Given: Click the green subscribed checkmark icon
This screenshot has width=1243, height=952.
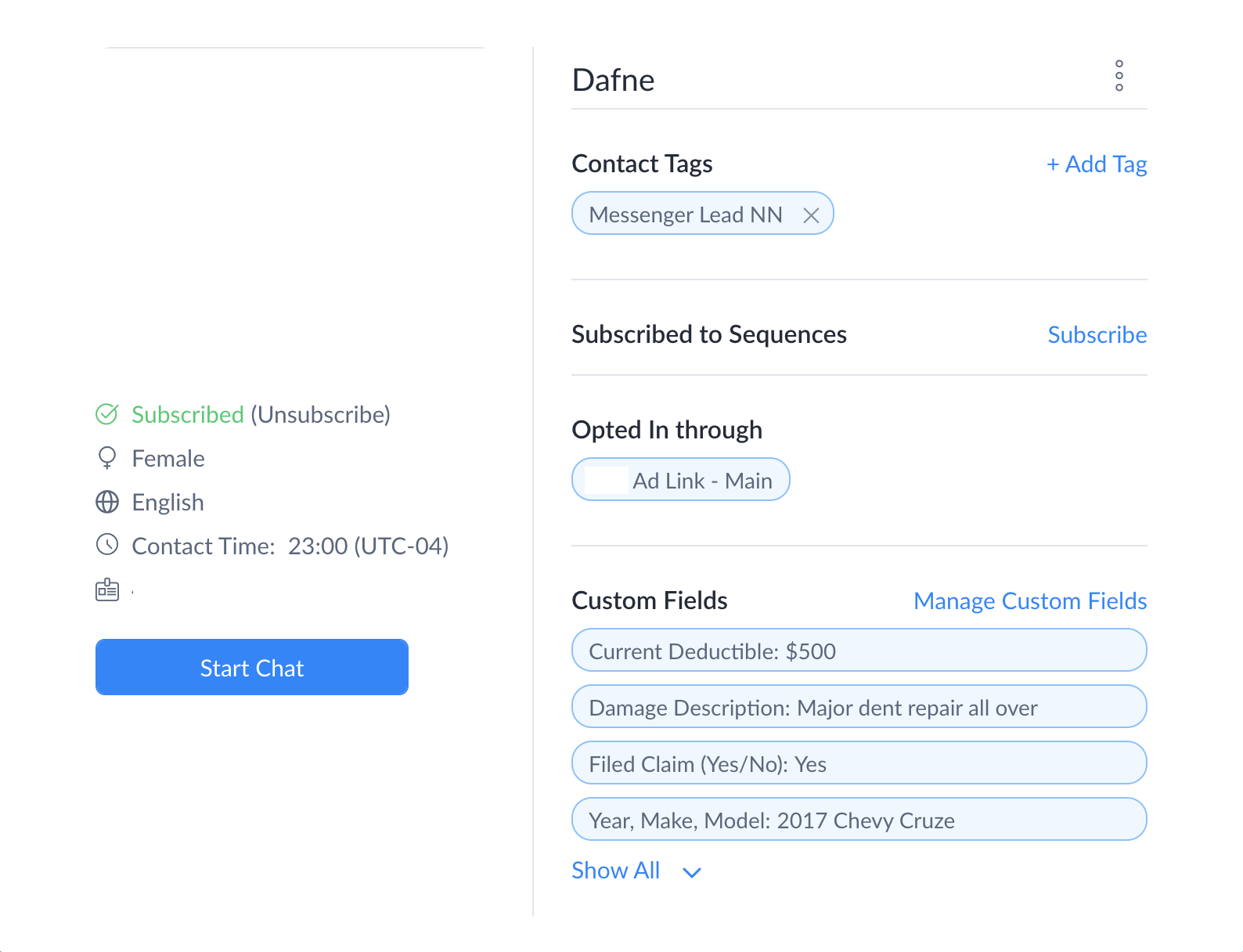Looking at the screenshot, I should 107,414.
